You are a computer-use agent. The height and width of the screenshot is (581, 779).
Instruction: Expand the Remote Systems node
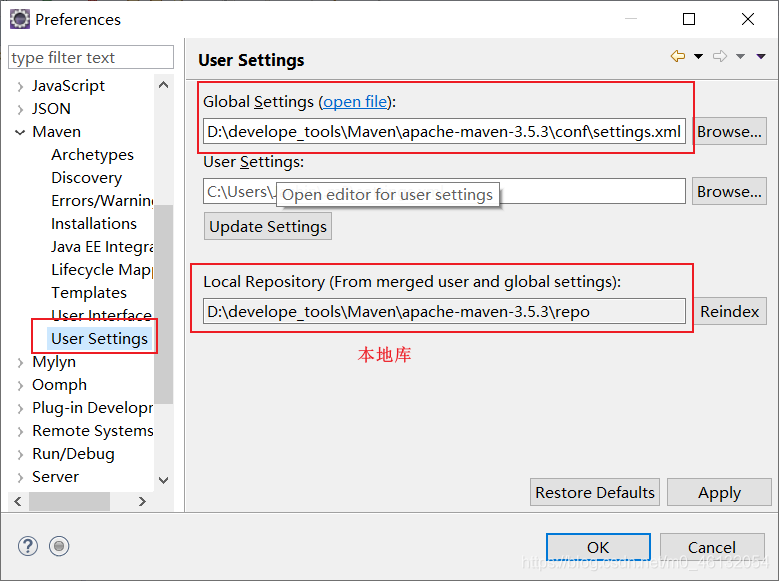tap(20, 431)
